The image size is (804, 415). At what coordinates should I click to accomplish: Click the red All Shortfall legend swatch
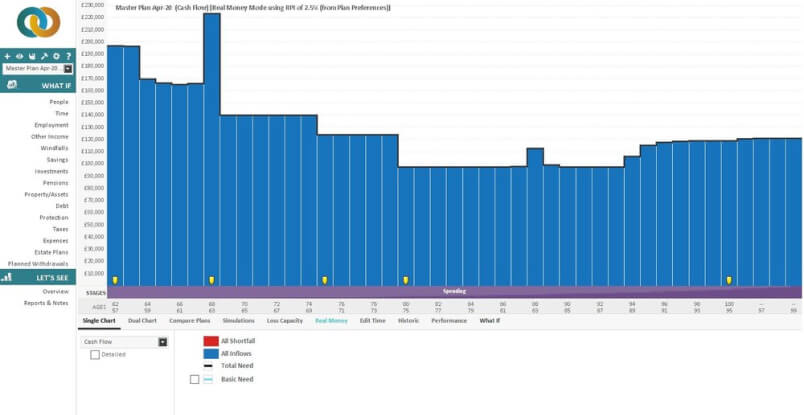click(210, 341)
